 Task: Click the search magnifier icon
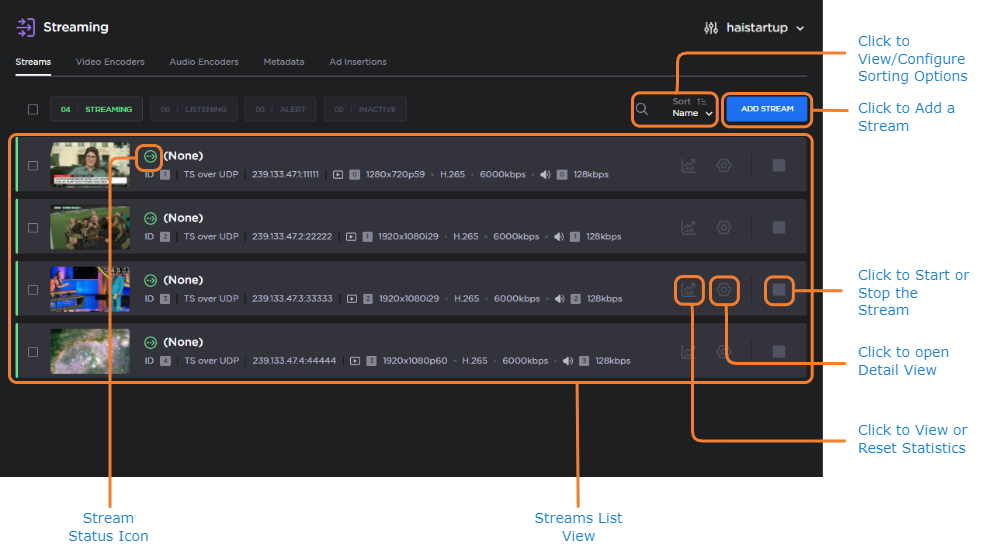point(642,109)
